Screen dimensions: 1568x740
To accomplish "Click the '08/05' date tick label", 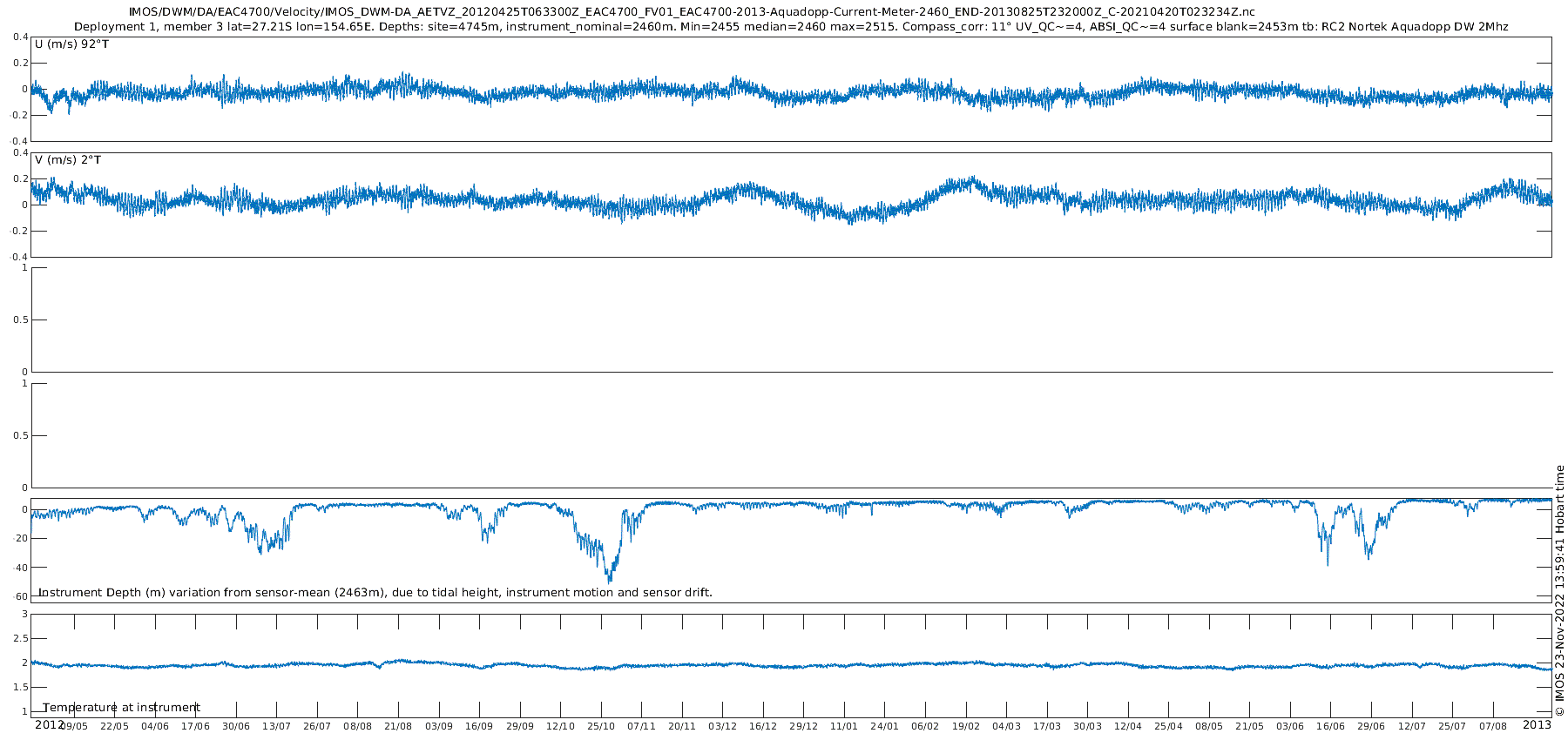I will [1209, 726].
